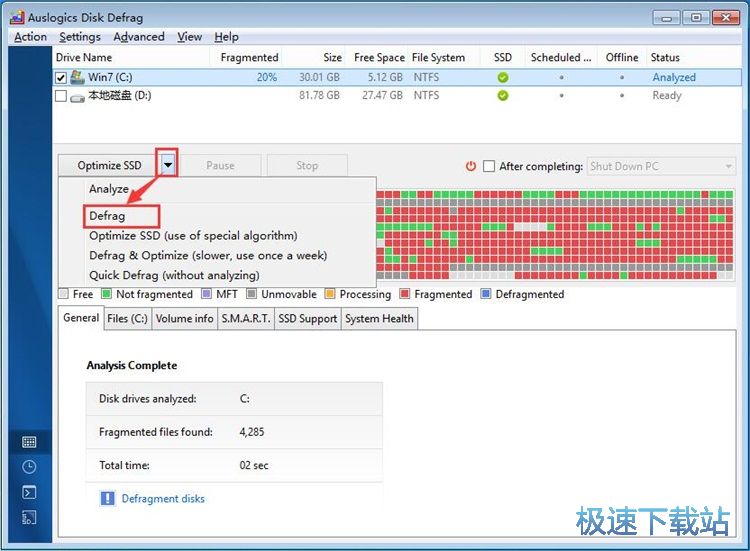Click the Offline column header

622,57
